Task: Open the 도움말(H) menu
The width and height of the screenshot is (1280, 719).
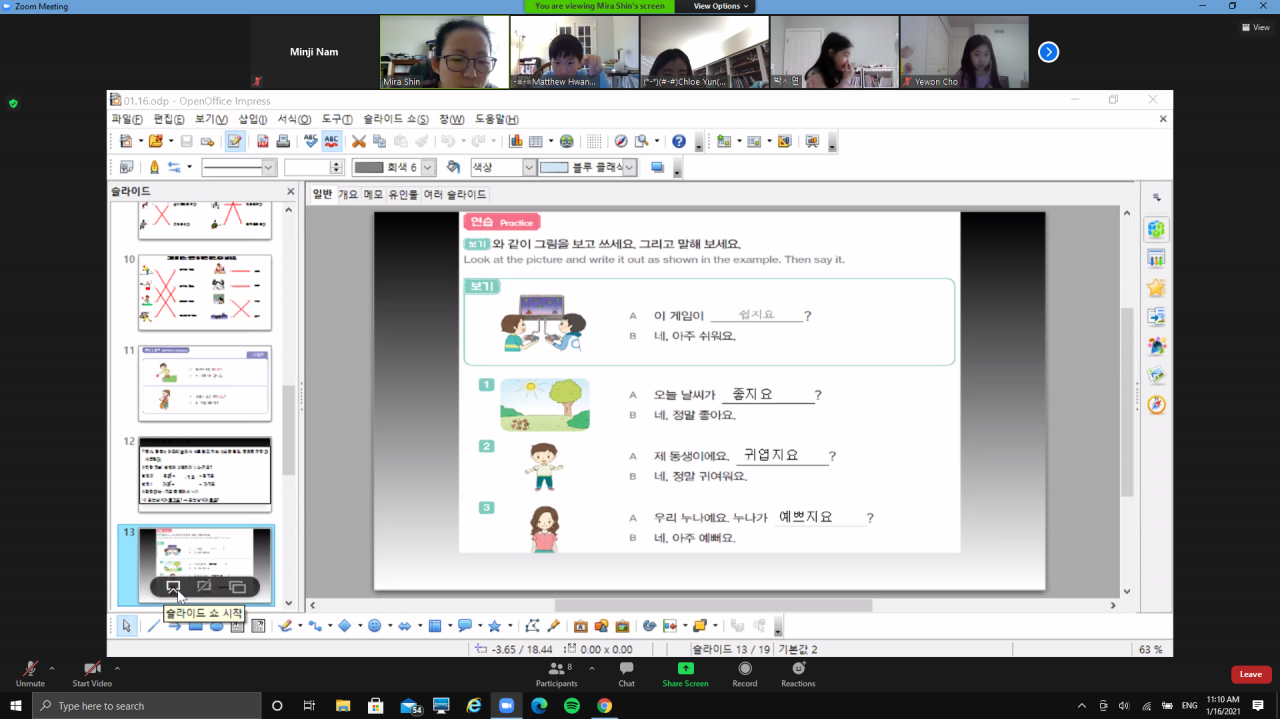Action: click(496, 119)
